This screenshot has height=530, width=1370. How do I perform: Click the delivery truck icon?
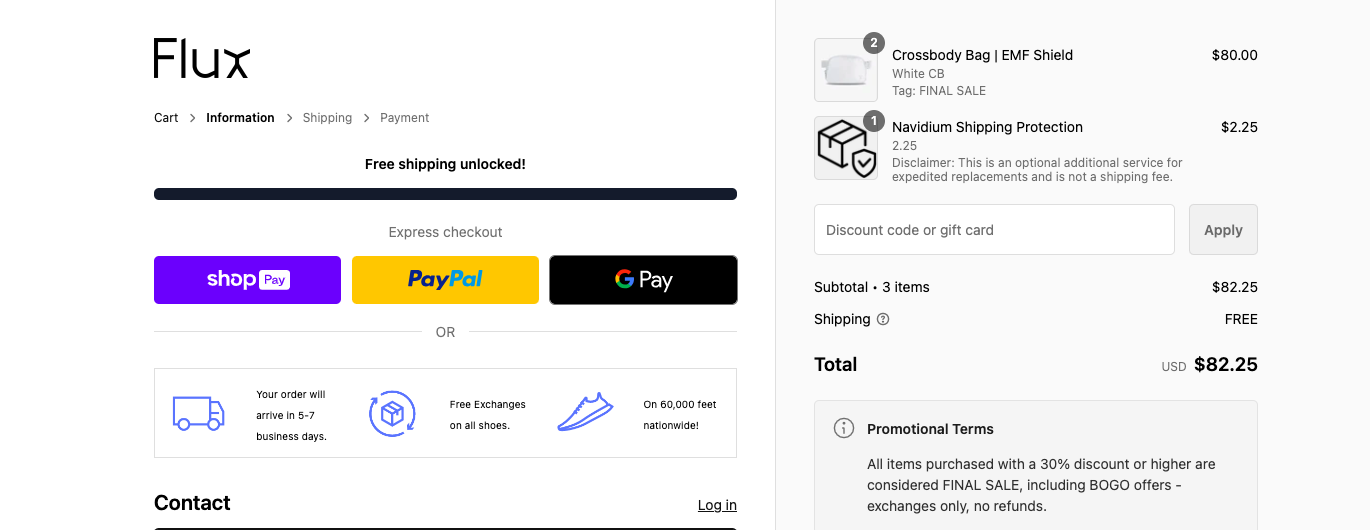pos(197,414)
